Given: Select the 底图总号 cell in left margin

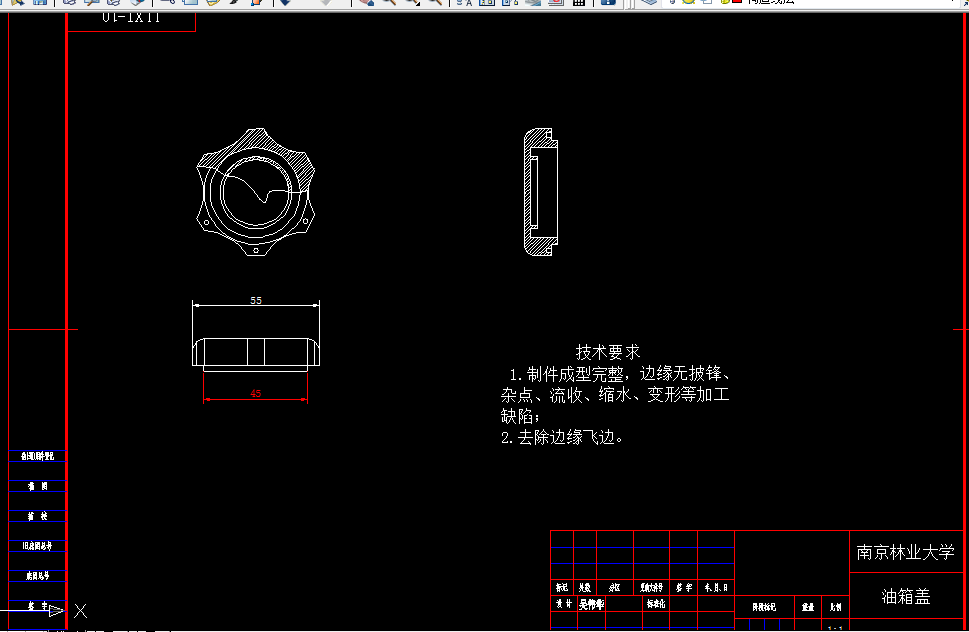Looking at the screenshot, I should click(x=38, y=576).
